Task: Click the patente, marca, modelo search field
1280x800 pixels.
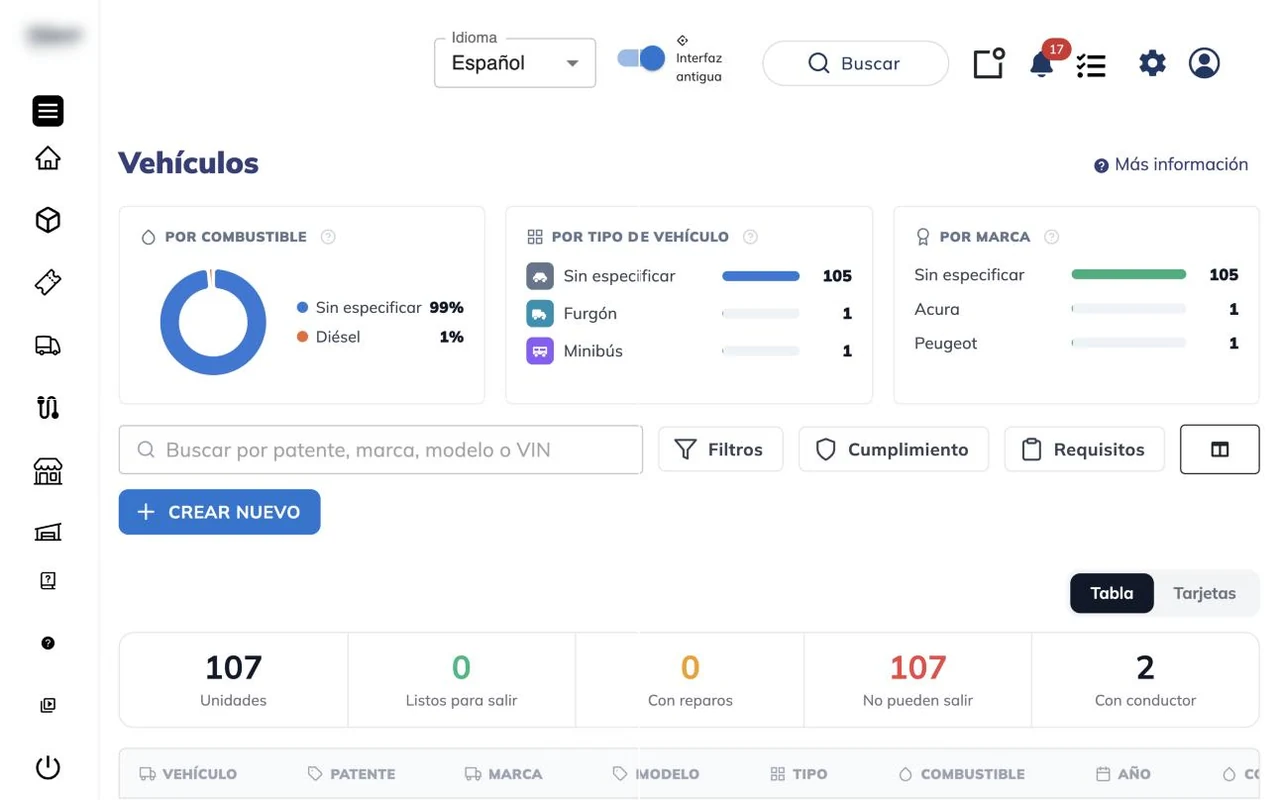Action: point(380,450)
